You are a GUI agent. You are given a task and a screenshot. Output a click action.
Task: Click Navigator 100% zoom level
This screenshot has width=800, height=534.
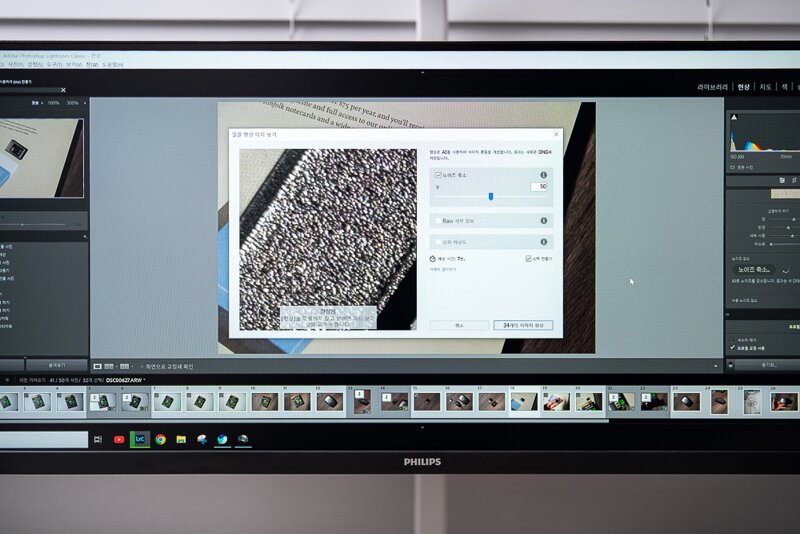click(54, 103)
